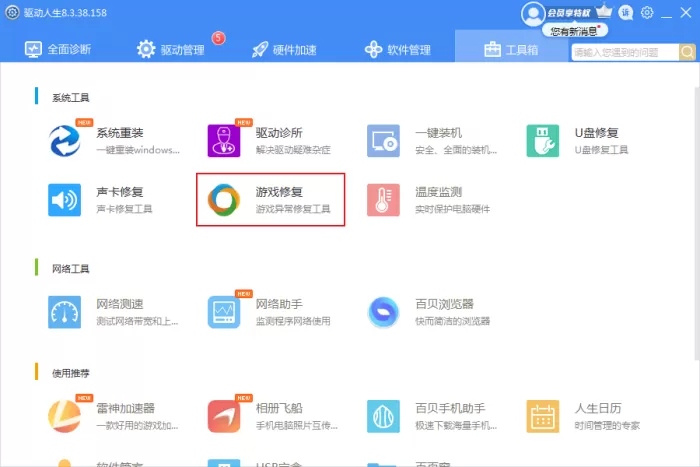This screenshot has height=467, width=700.
Task: Open the 温度监测 thermometer icon
Action: (383, 200)
